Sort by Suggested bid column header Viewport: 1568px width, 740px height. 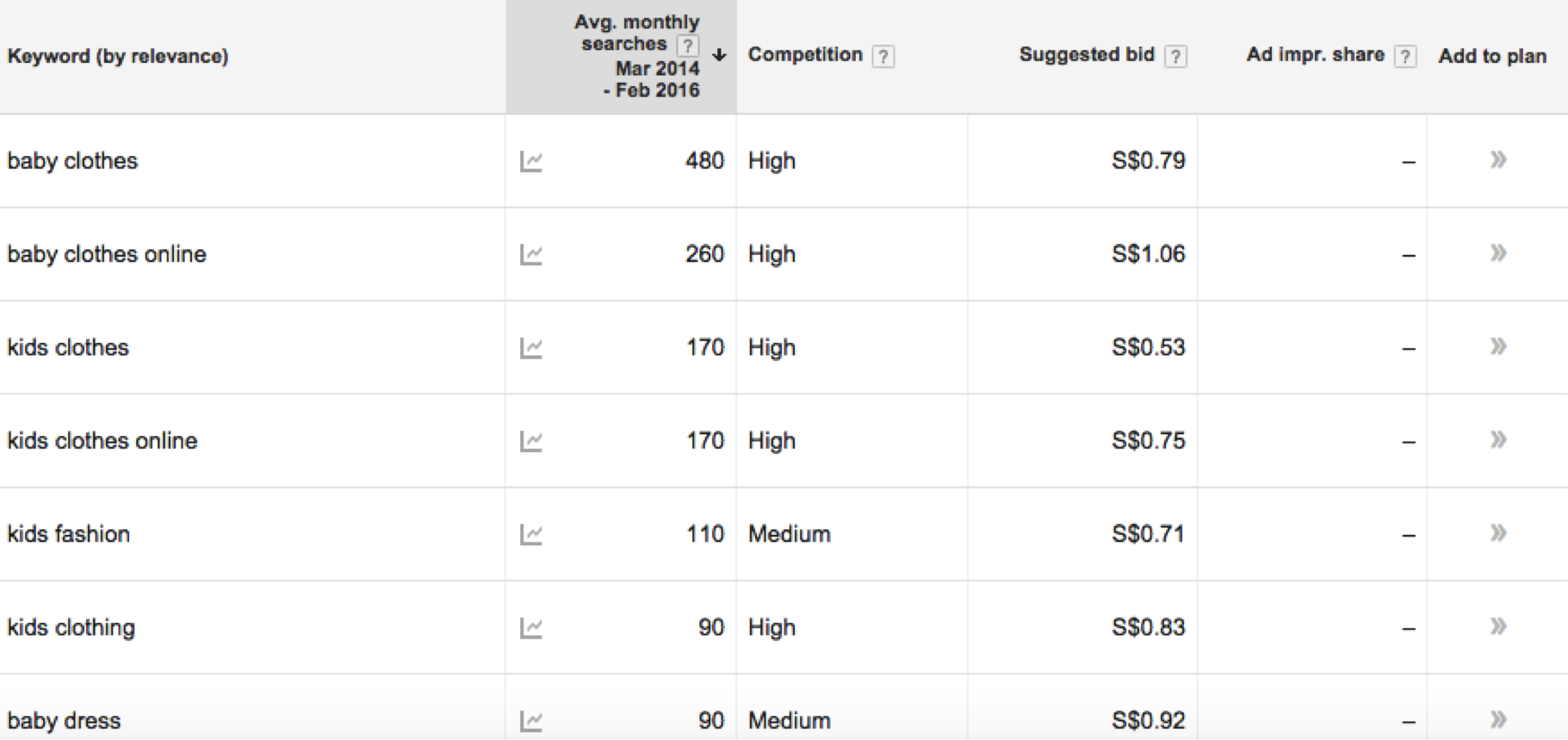click(1087, 54)
